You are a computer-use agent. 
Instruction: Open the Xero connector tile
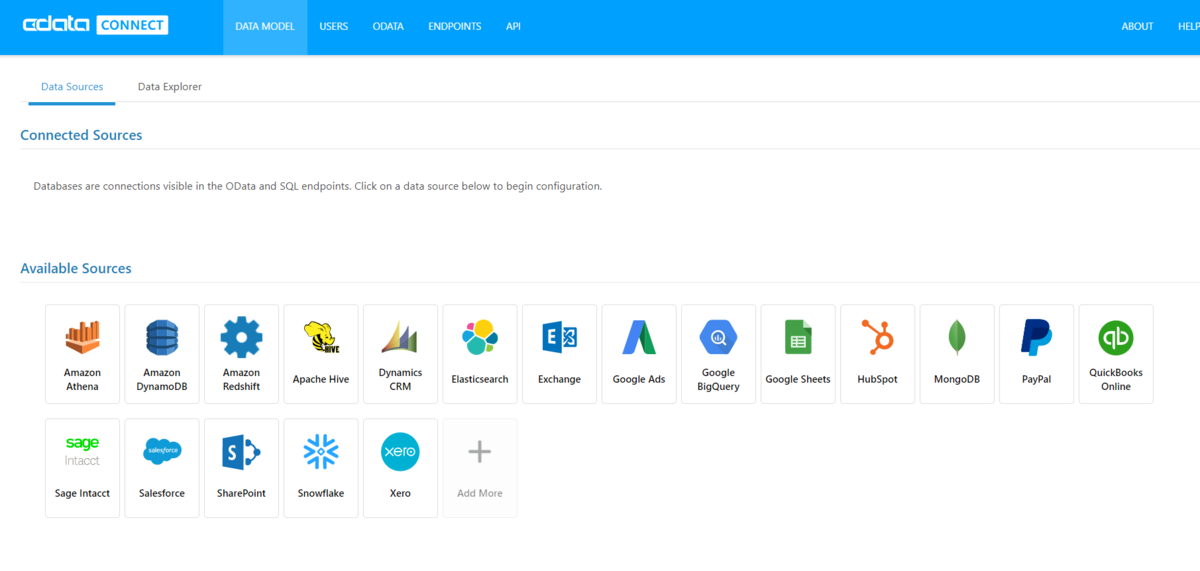[x=400, y=468]
